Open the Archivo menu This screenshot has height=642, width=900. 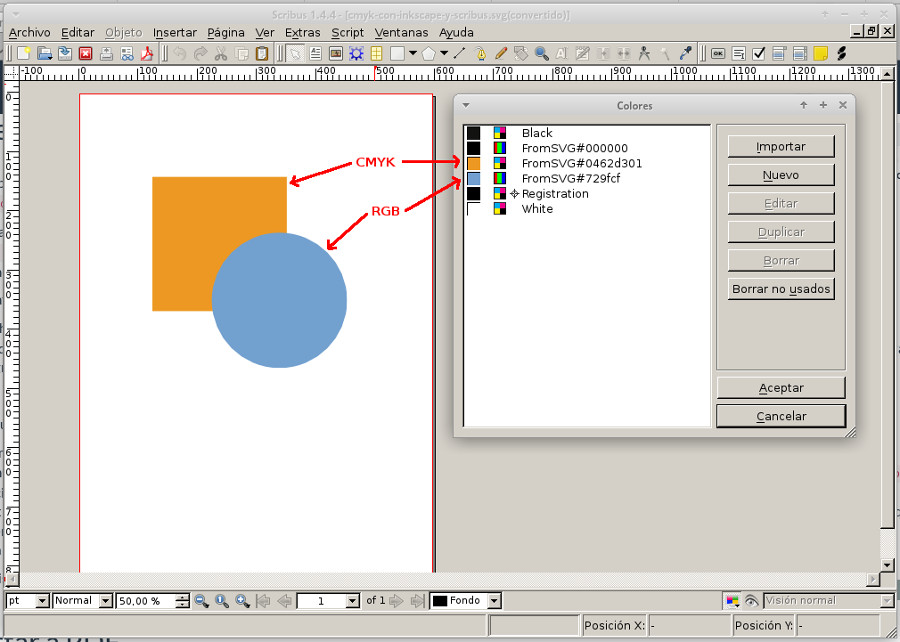click(x=30, y=33)
